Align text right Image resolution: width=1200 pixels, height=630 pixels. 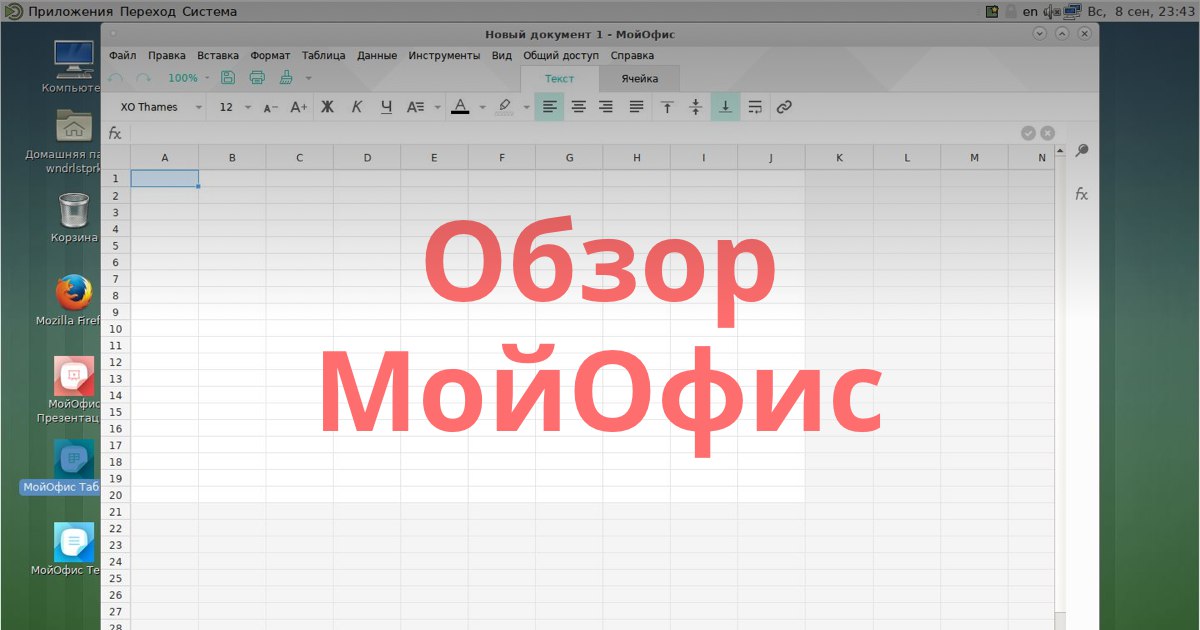[x=606, y=107]
